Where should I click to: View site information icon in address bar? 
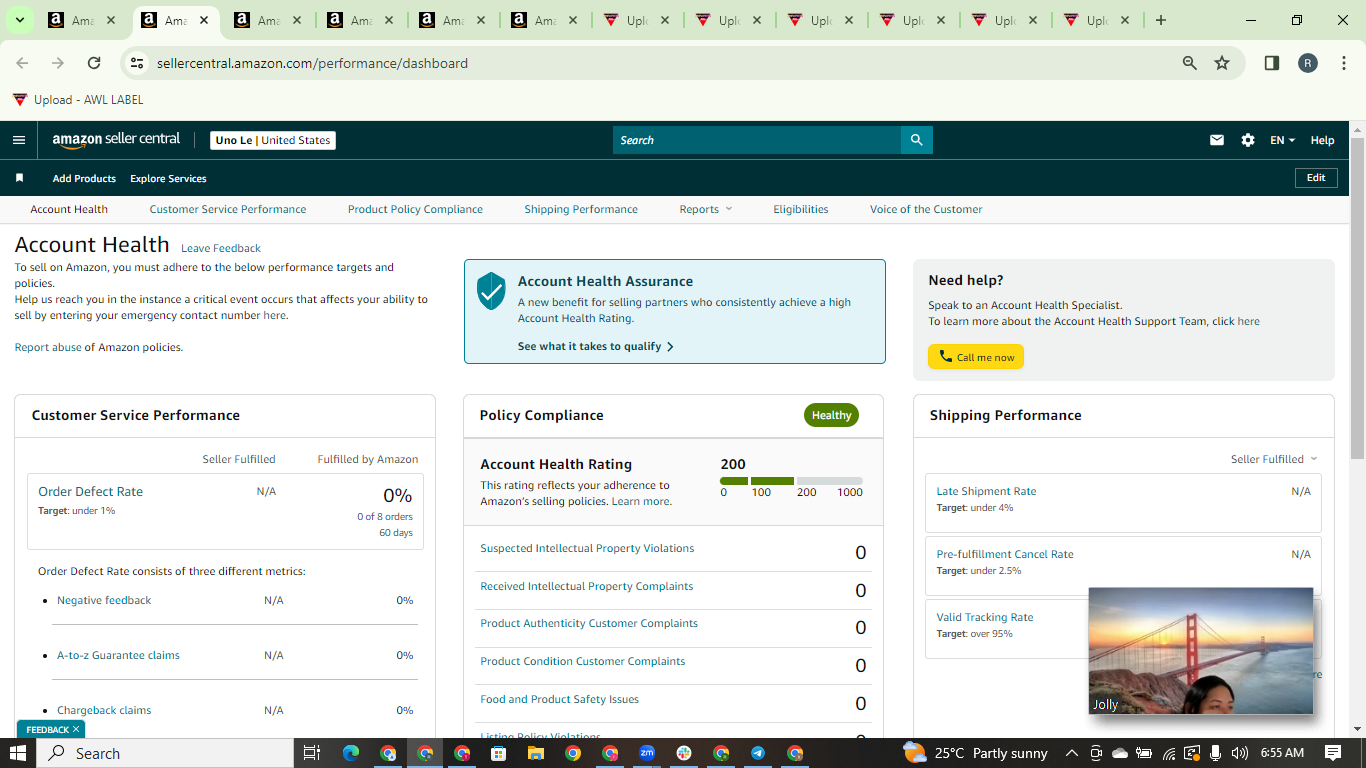(137, 63)
